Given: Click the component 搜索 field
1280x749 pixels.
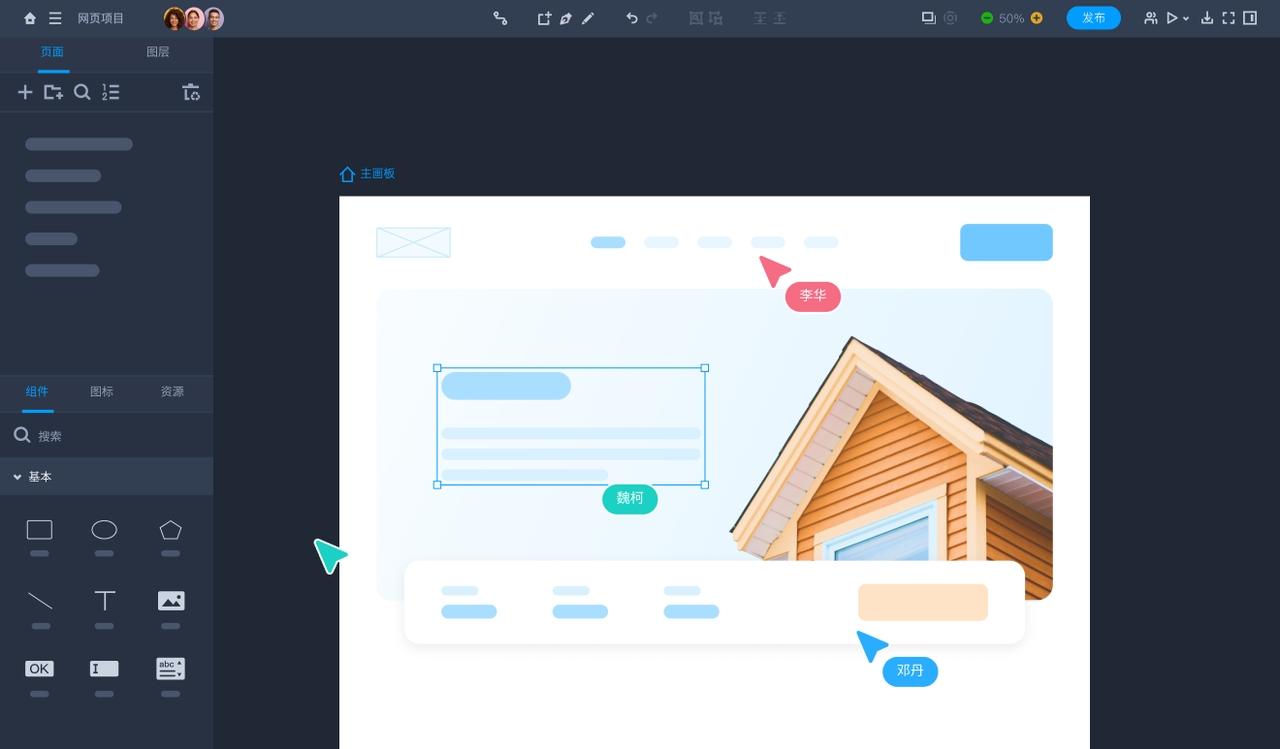Looking at the screenshot, I should coord(106,436).
